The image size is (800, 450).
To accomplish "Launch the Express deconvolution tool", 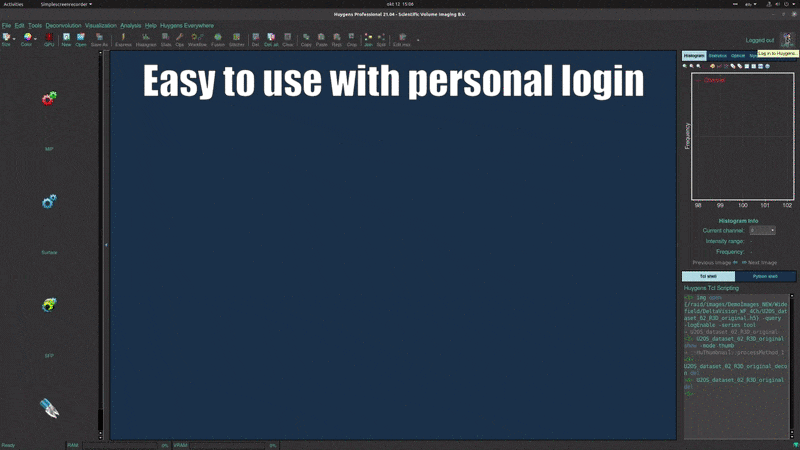I will [x=123, y=39].
